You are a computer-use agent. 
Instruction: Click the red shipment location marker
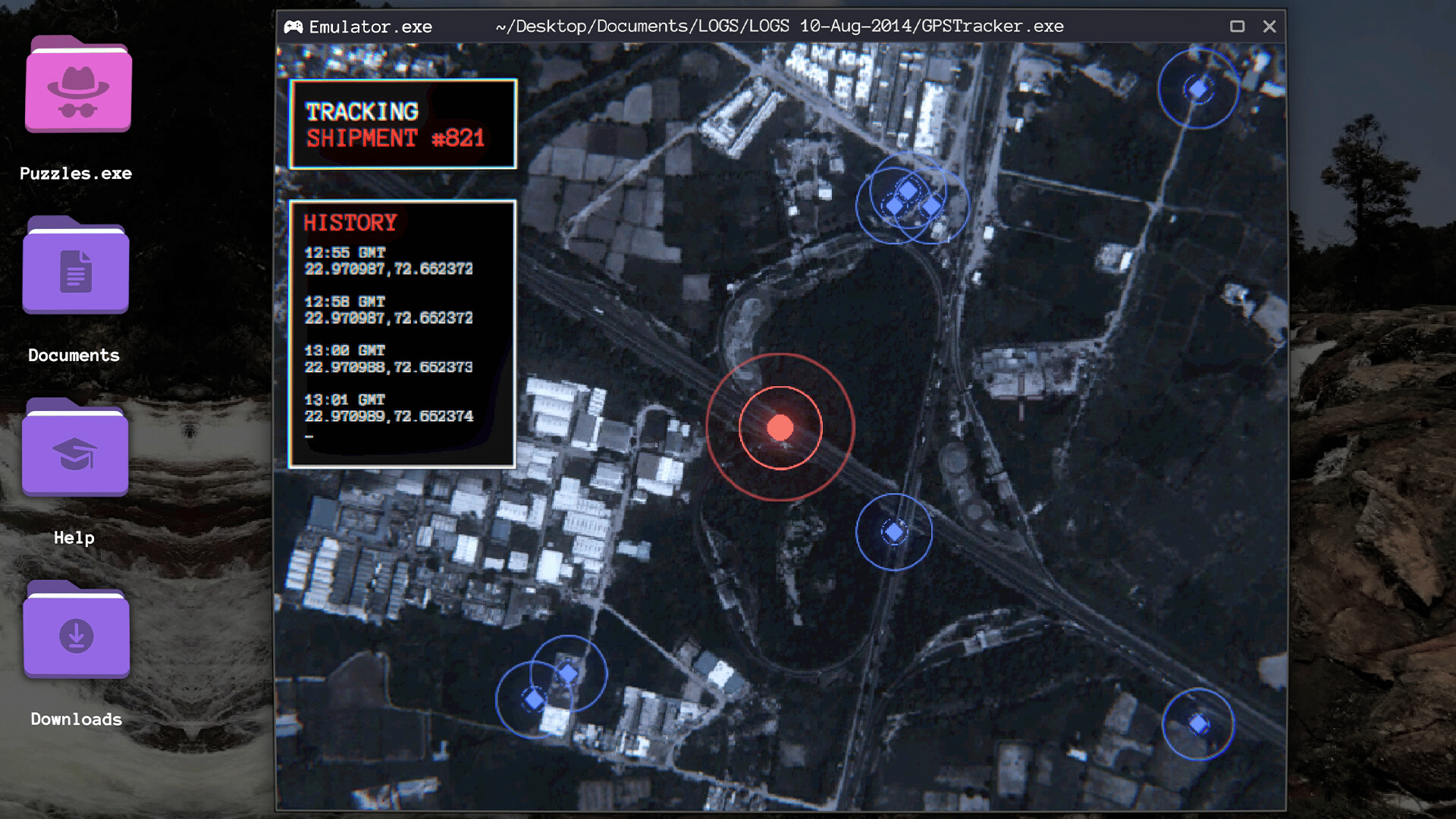[780, 428]
